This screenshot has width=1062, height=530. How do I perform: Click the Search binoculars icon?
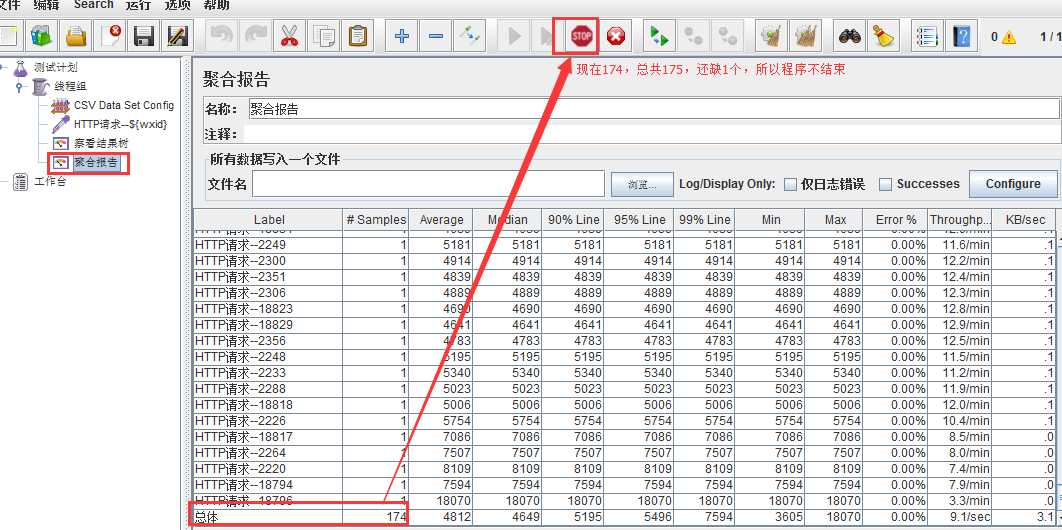click(x=848, y=37)
